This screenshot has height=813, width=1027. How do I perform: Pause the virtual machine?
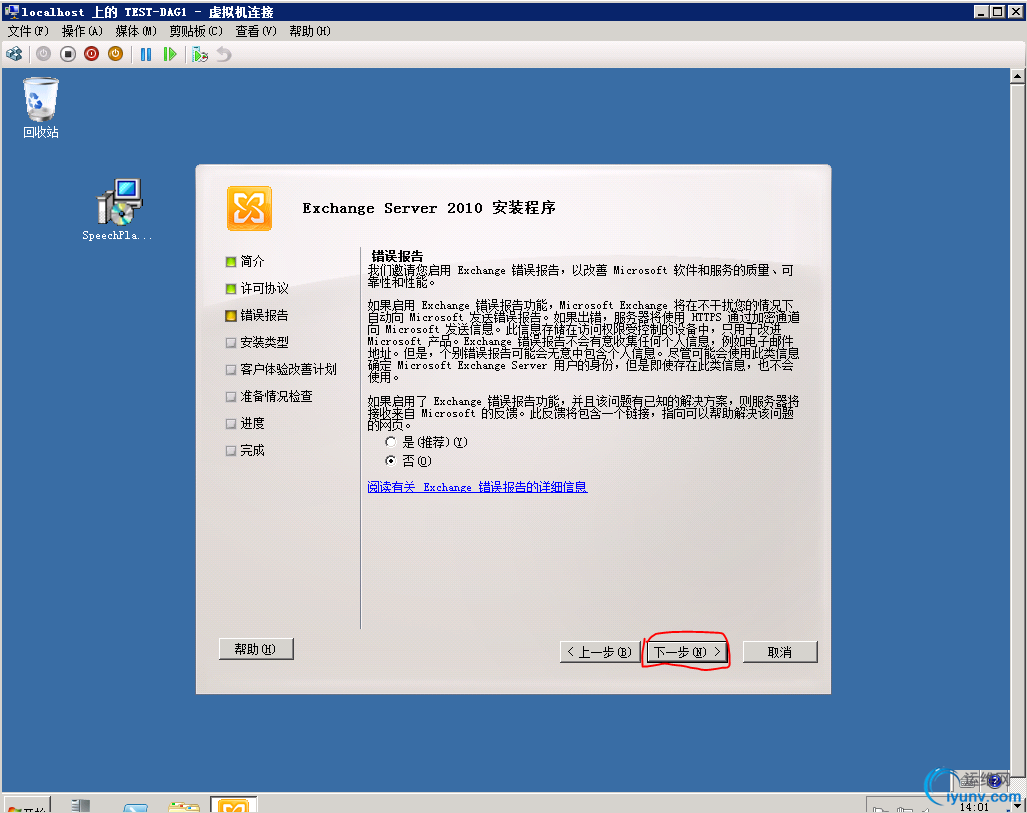(146, 54)
